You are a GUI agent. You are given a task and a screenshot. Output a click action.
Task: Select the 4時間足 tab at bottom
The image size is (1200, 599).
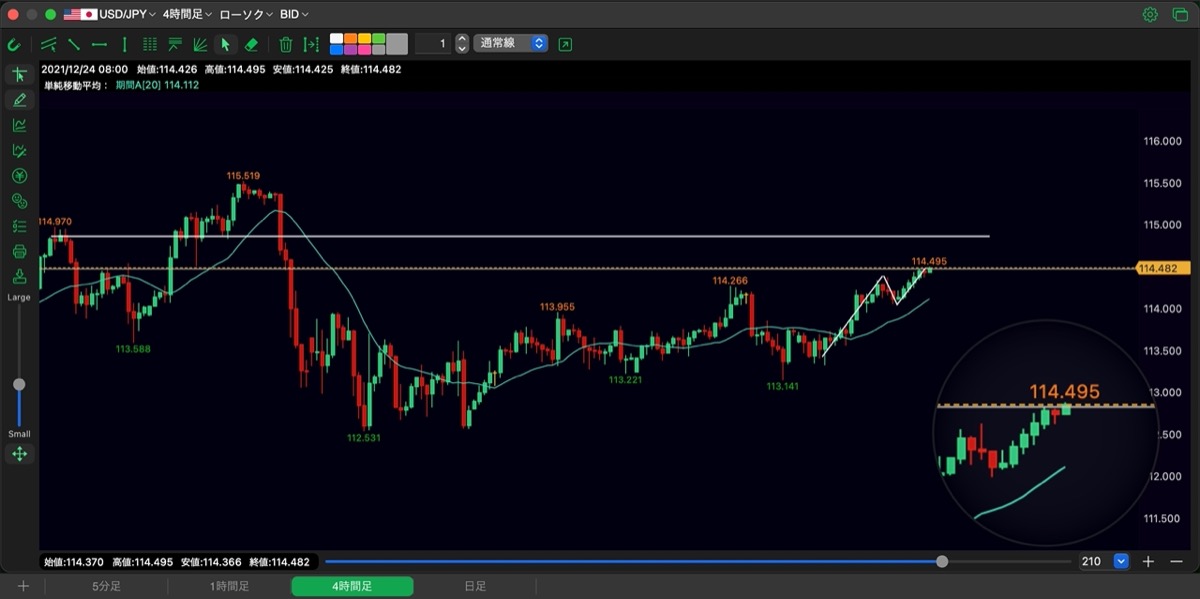(x=352, y=587)
